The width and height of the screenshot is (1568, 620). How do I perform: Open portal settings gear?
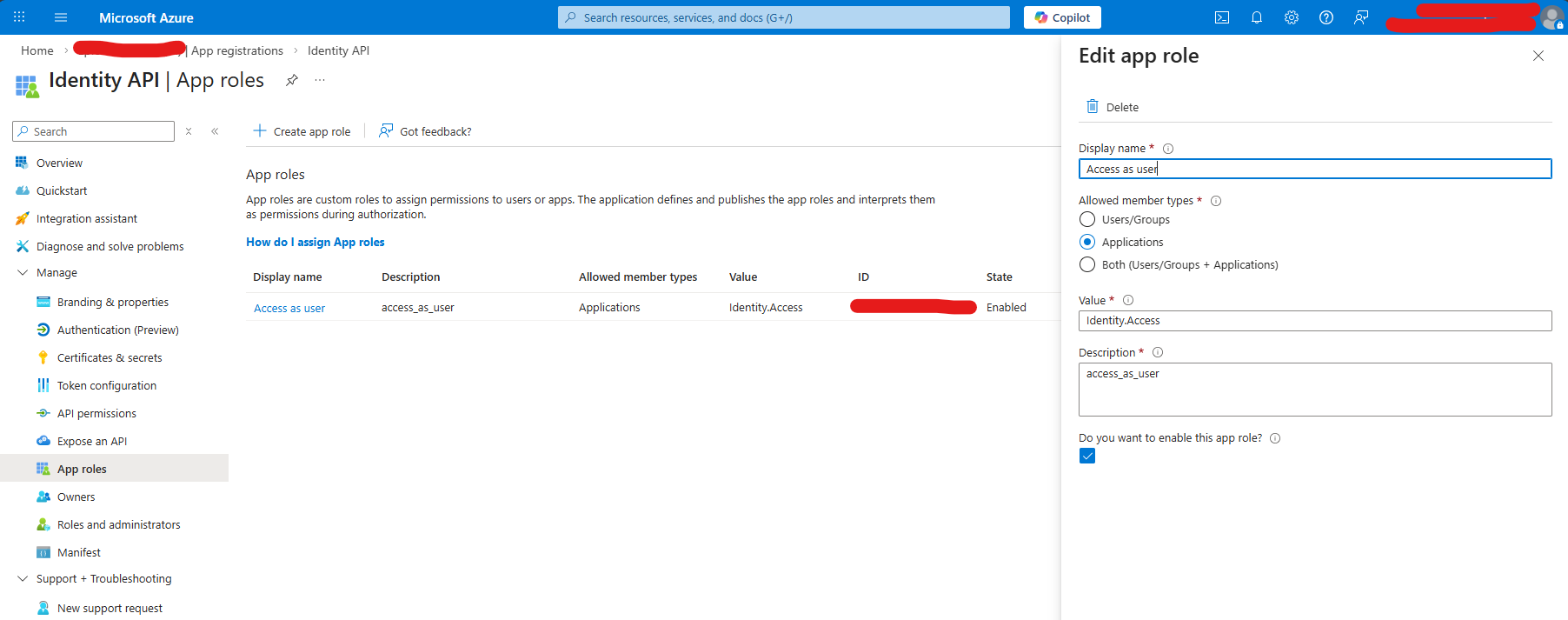click(1292, 17)
